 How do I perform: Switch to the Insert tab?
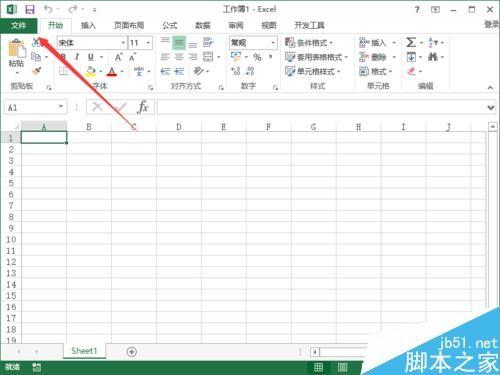click(88, 25)
